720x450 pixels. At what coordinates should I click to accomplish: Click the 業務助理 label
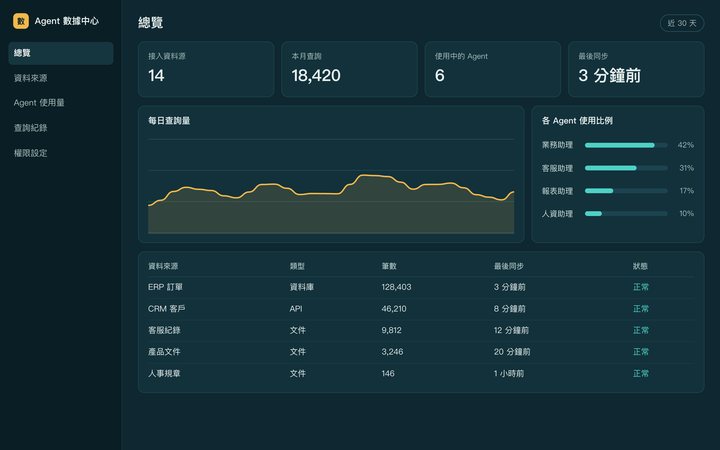557,145
